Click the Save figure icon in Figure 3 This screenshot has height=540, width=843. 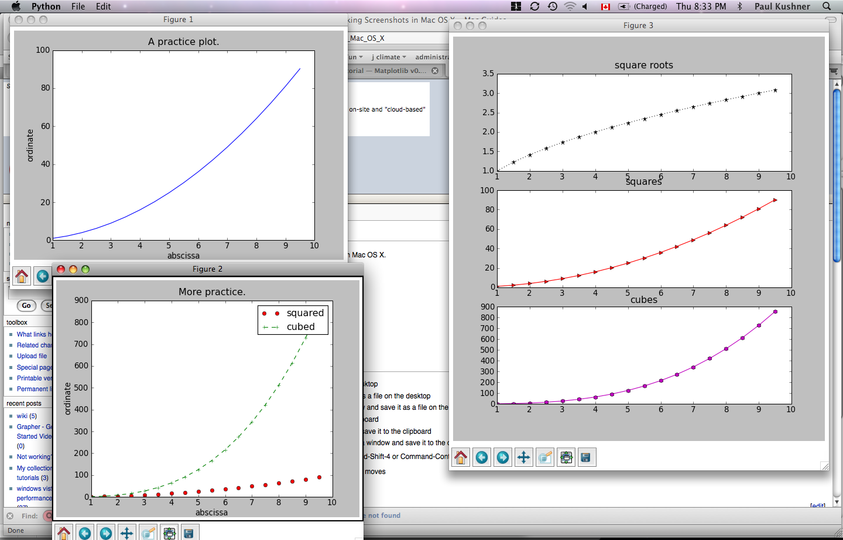coord(586,457)
